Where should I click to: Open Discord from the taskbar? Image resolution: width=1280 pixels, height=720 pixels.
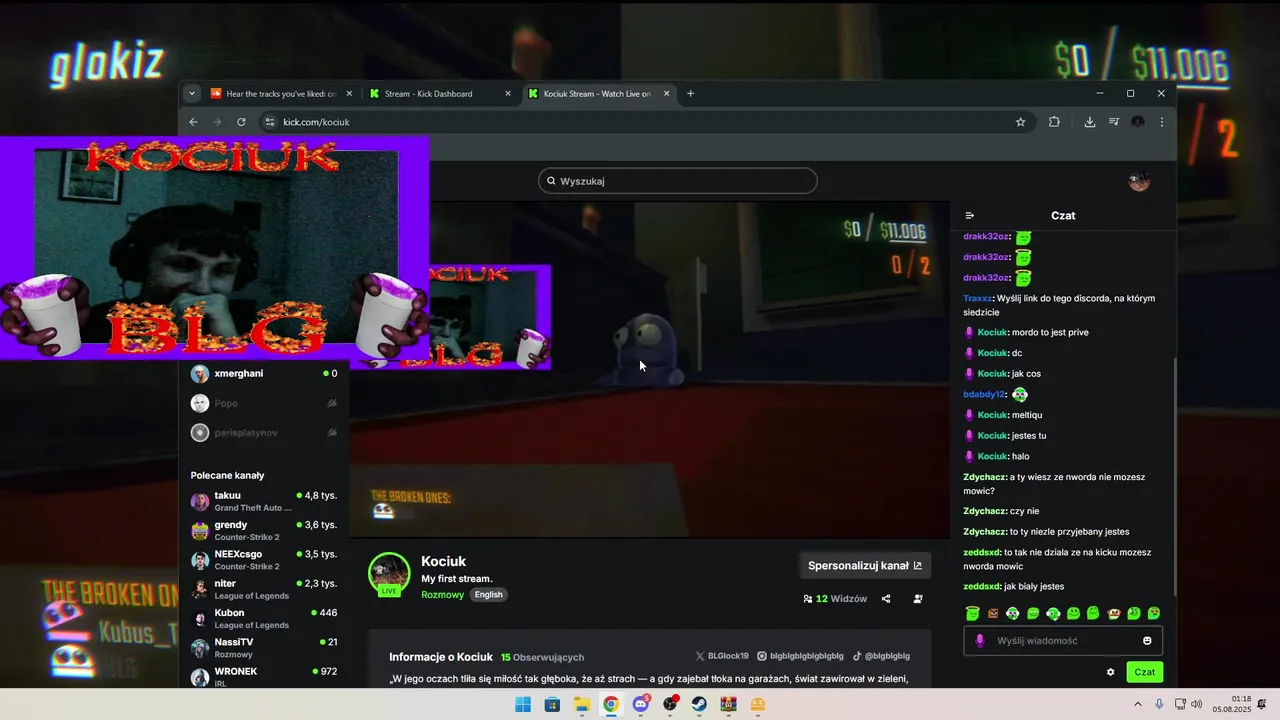click(641, 704)
